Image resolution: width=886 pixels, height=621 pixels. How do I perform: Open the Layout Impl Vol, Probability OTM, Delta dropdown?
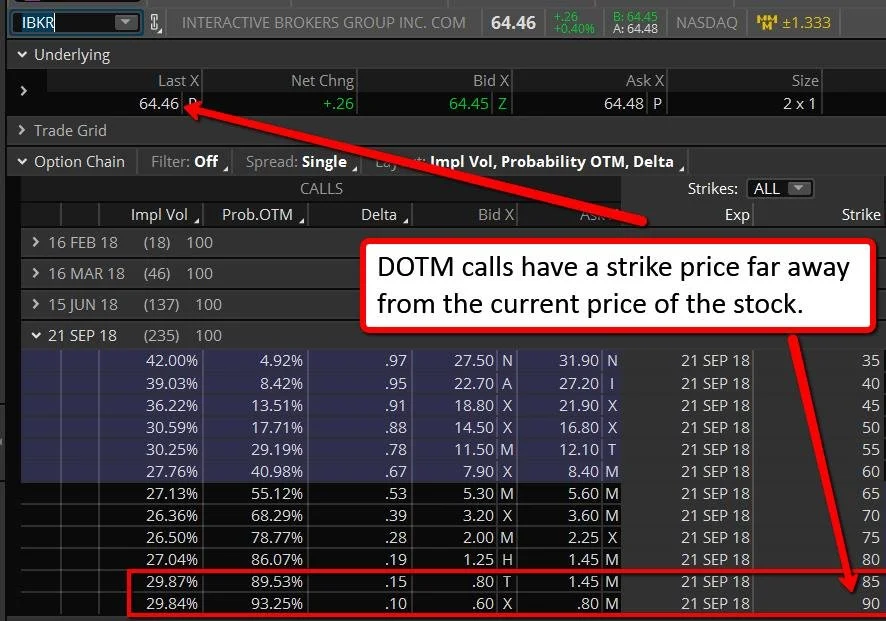531,162
